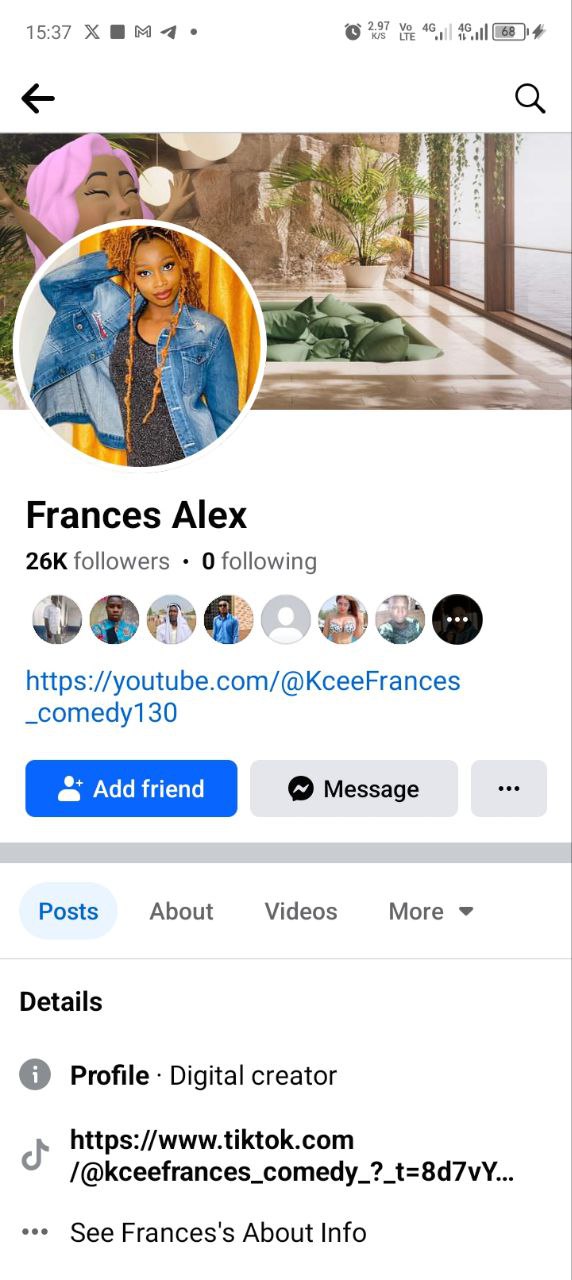
Task: Open the last follower avatar with dots overlay
Action: click(x=457, y=620)
